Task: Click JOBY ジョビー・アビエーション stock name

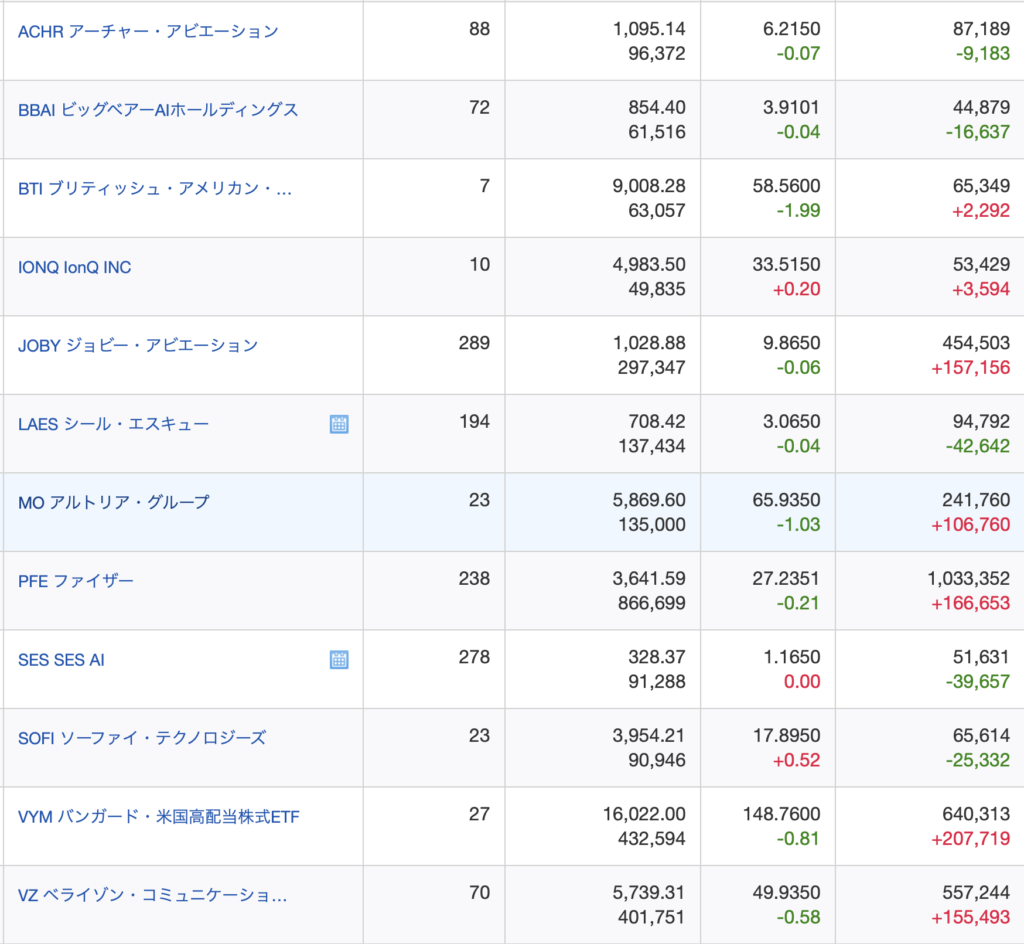Action: (138, 345)
